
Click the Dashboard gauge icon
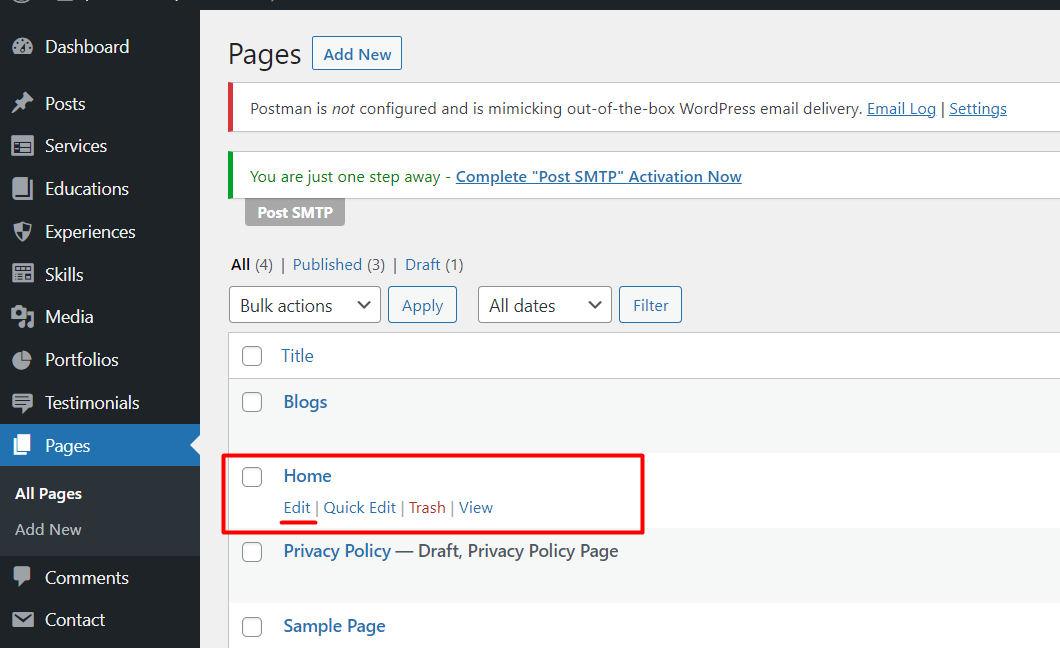(x=22, y=47)
